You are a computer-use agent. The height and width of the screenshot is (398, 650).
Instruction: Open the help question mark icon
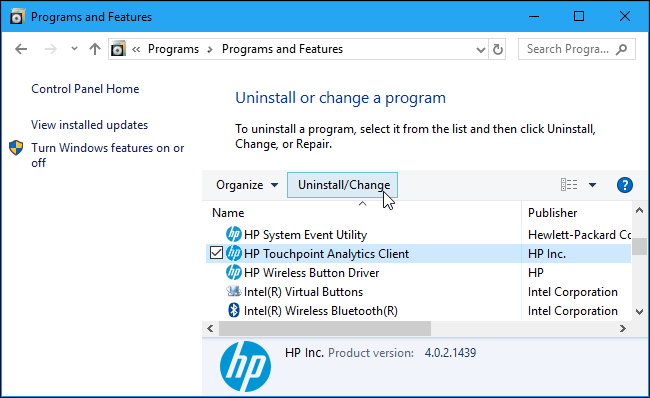click(x=624, y=185)
